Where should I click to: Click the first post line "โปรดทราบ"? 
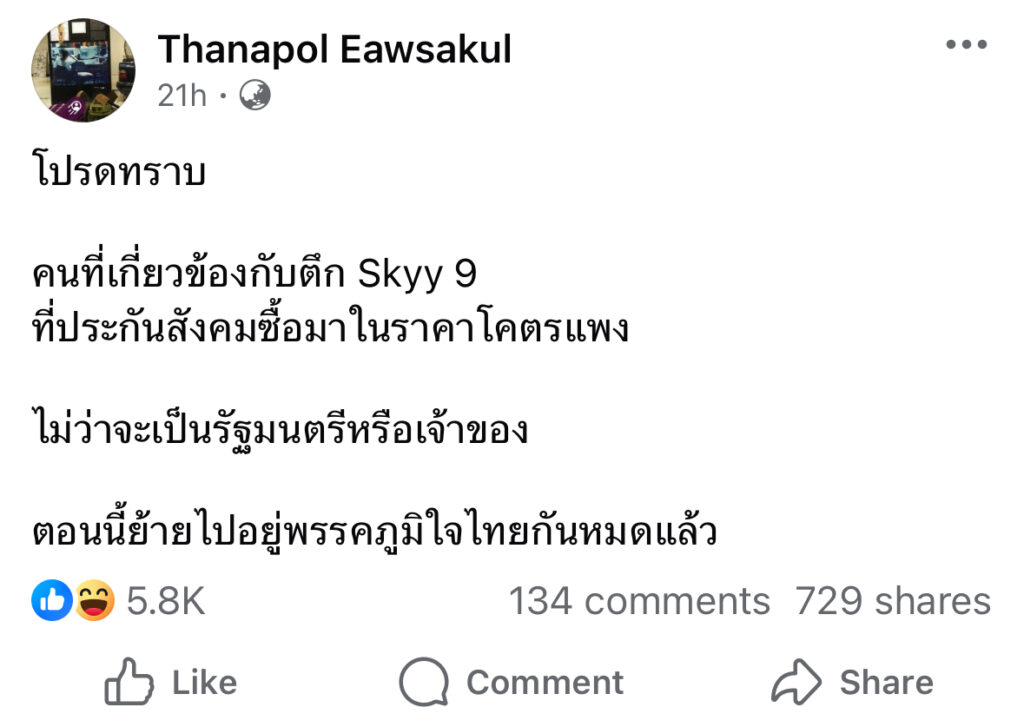(119, 172)
